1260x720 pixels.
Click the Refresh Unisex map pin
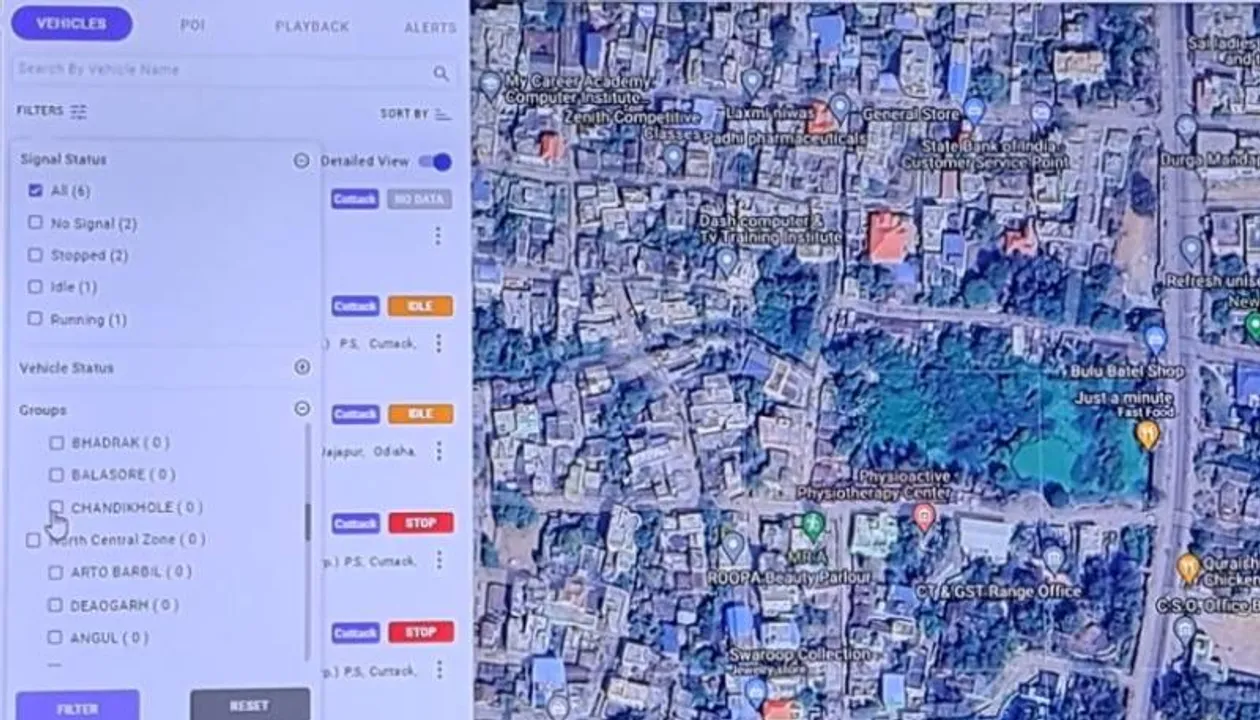pos(1190,249)
